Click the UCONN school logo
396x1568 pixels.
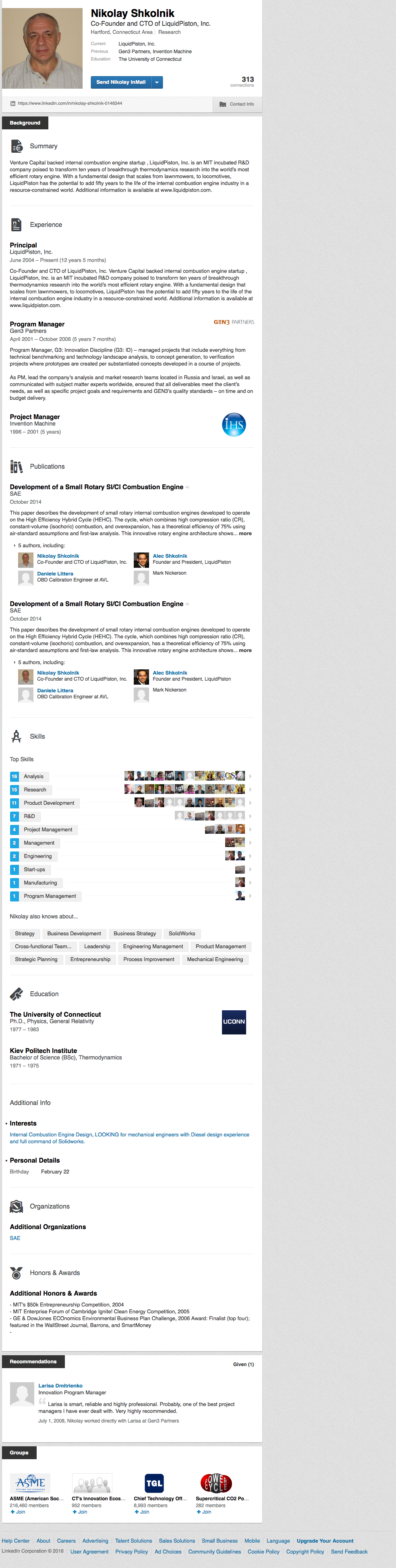click(234, 1022)
